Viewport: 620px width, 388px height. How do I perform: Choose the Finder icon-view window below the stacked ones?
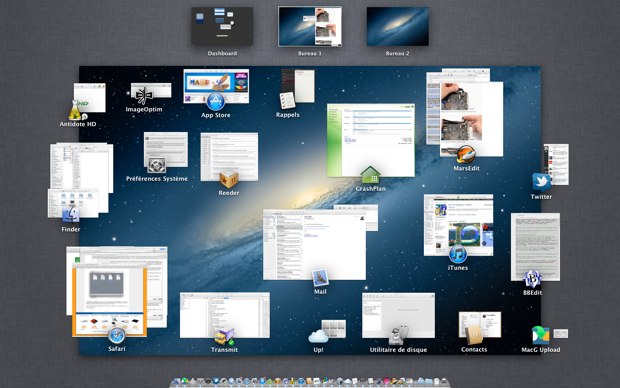(73, 203)
